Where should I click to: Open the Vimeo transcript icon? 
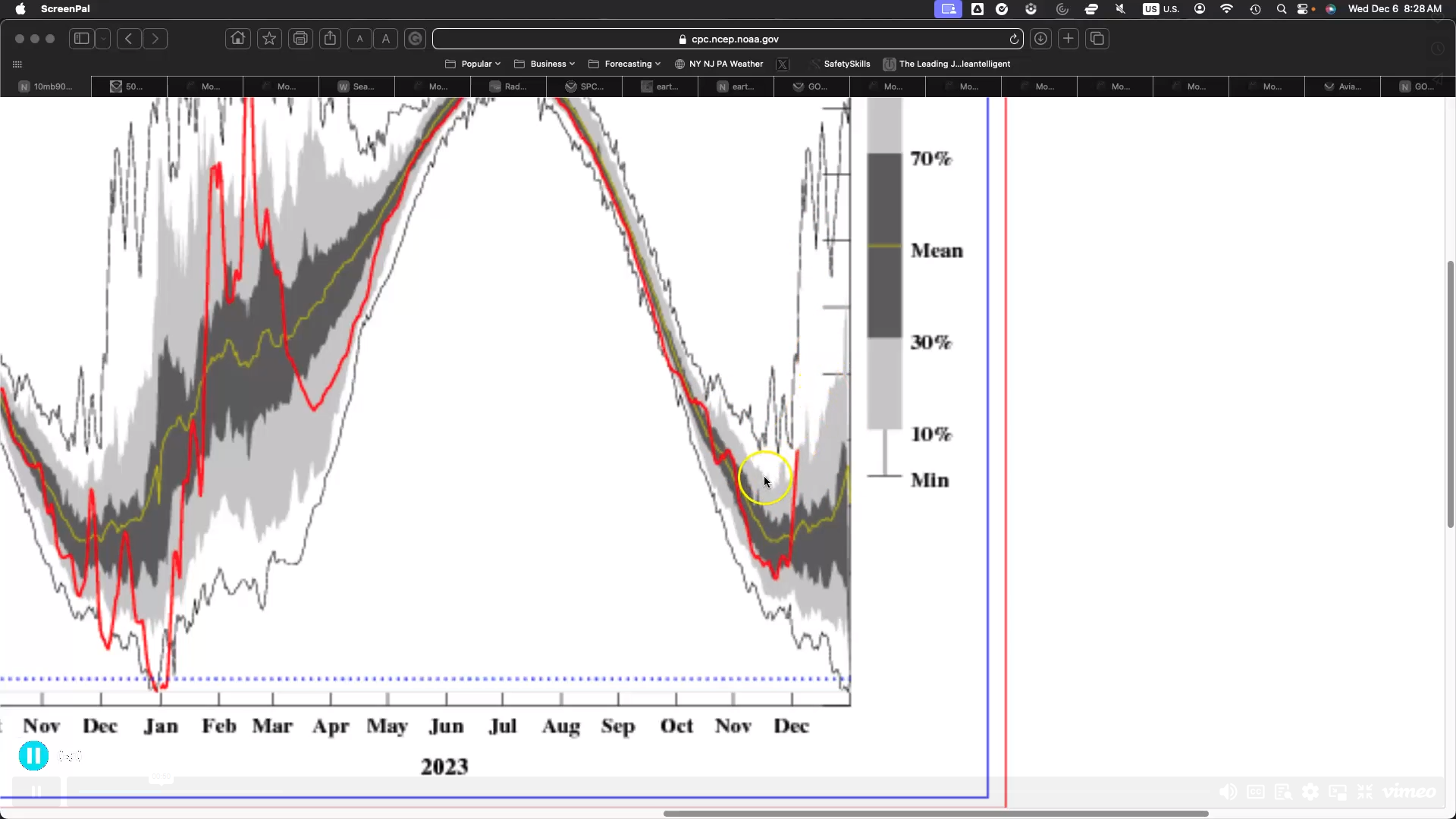point(1283,792)
